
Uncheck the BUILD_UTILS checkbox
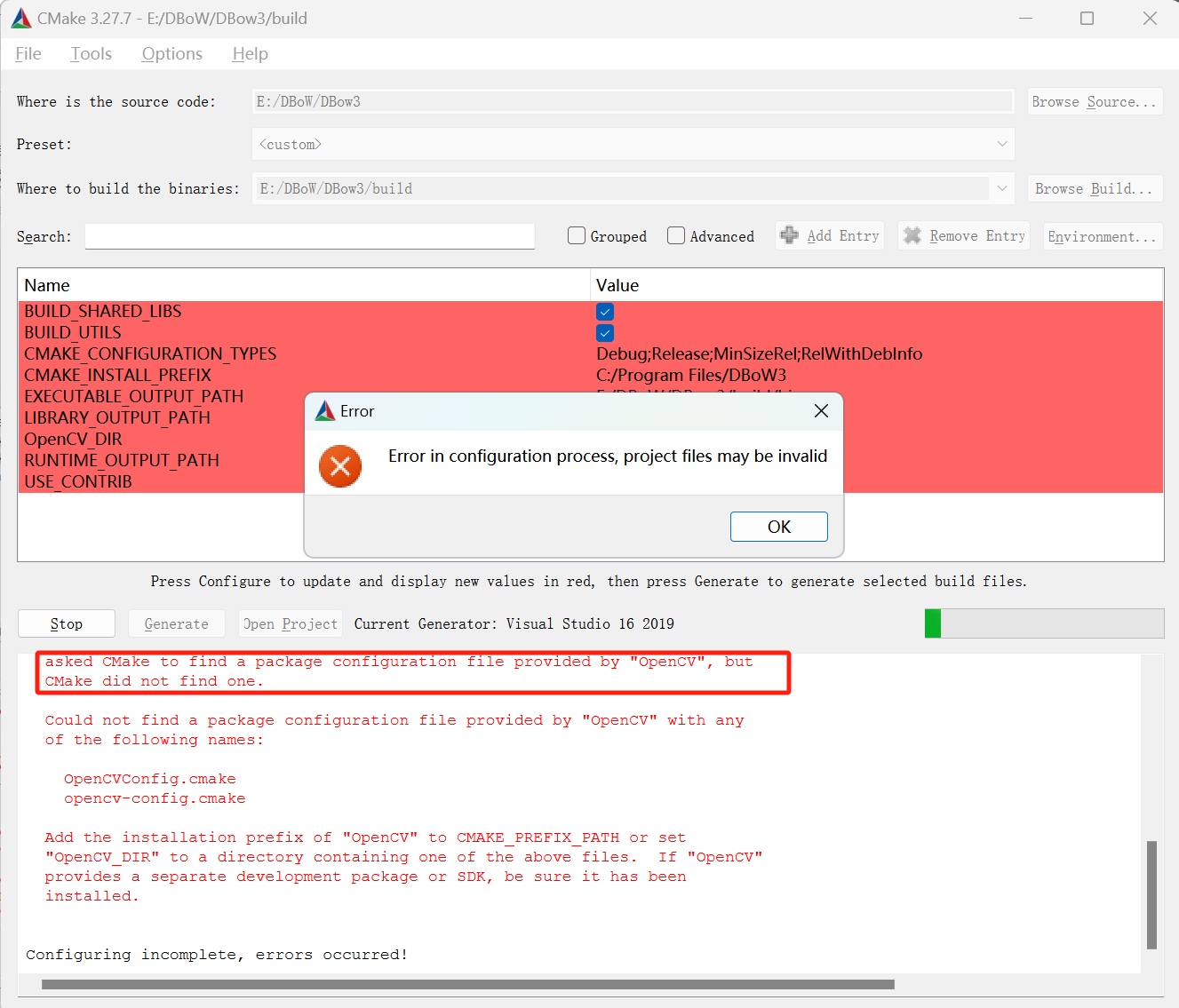(x=605, y=333)
